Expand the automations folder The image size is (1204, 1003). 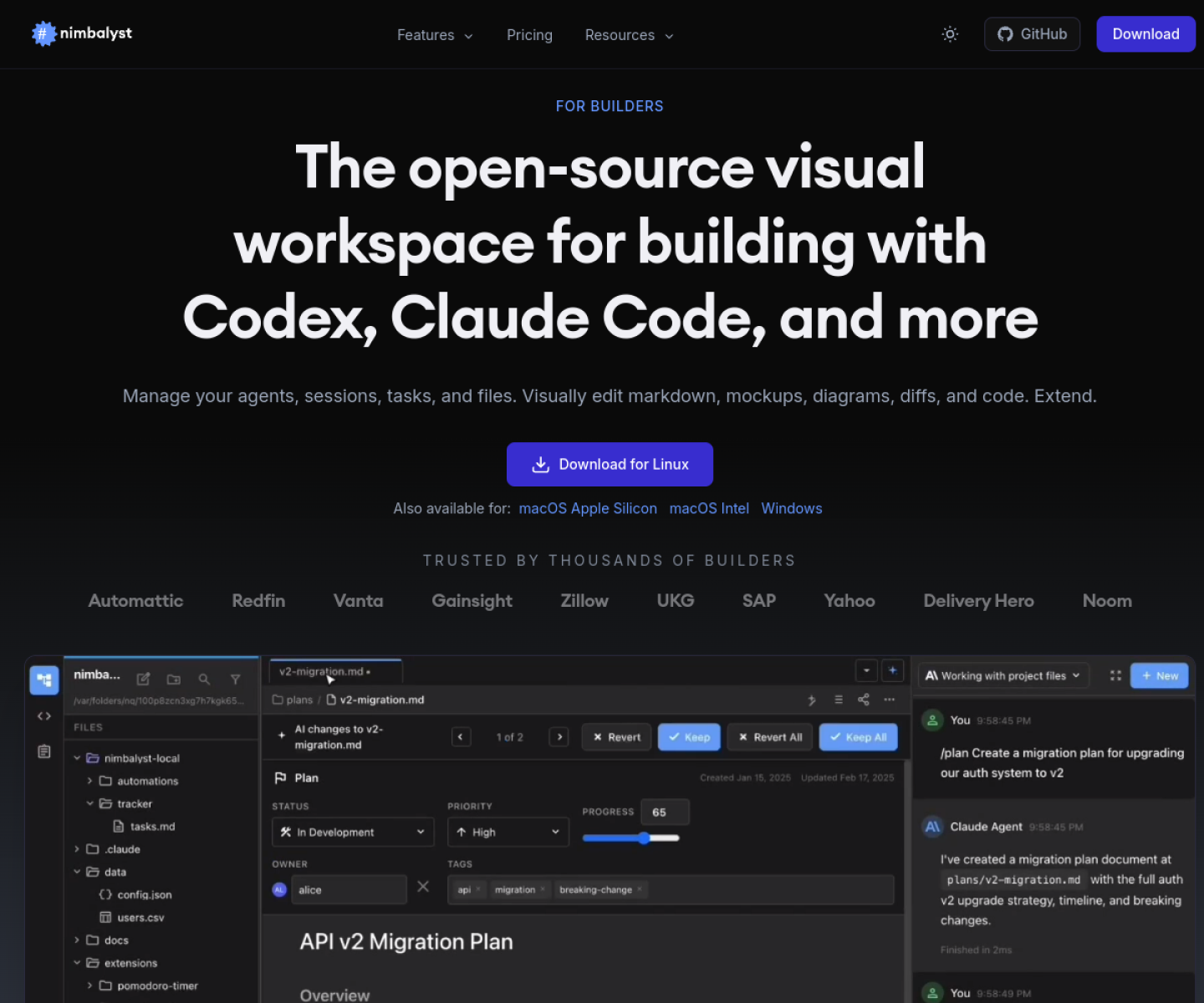[89, 781]
